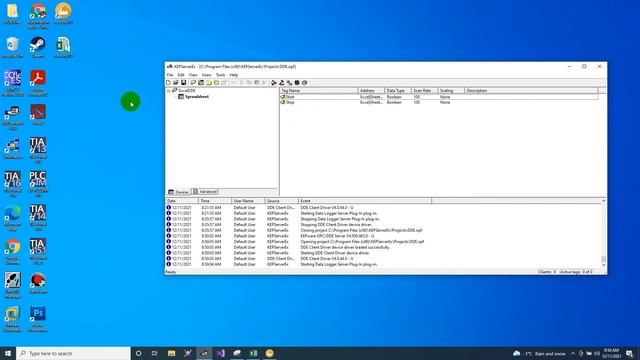Click the New Tag Group toolbar icon
The width and height of the screenshot is (640, 360).
tap(209, 83)
